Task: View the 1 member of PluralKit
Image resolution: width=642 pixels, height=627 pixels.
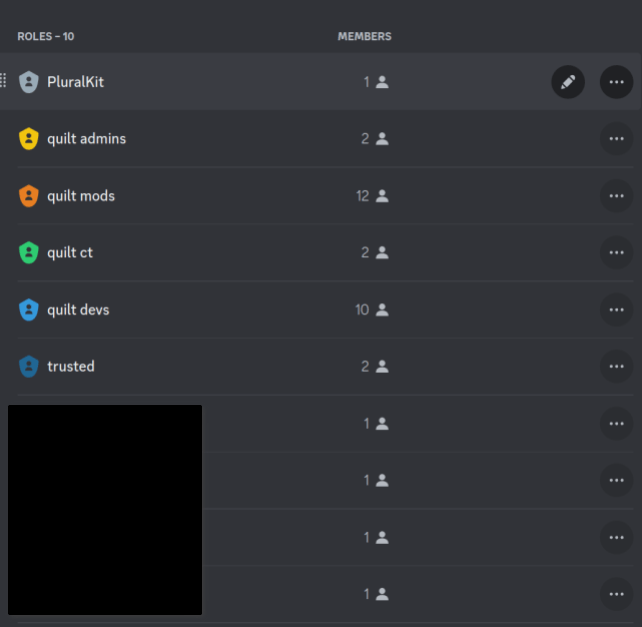Action: 376,82
